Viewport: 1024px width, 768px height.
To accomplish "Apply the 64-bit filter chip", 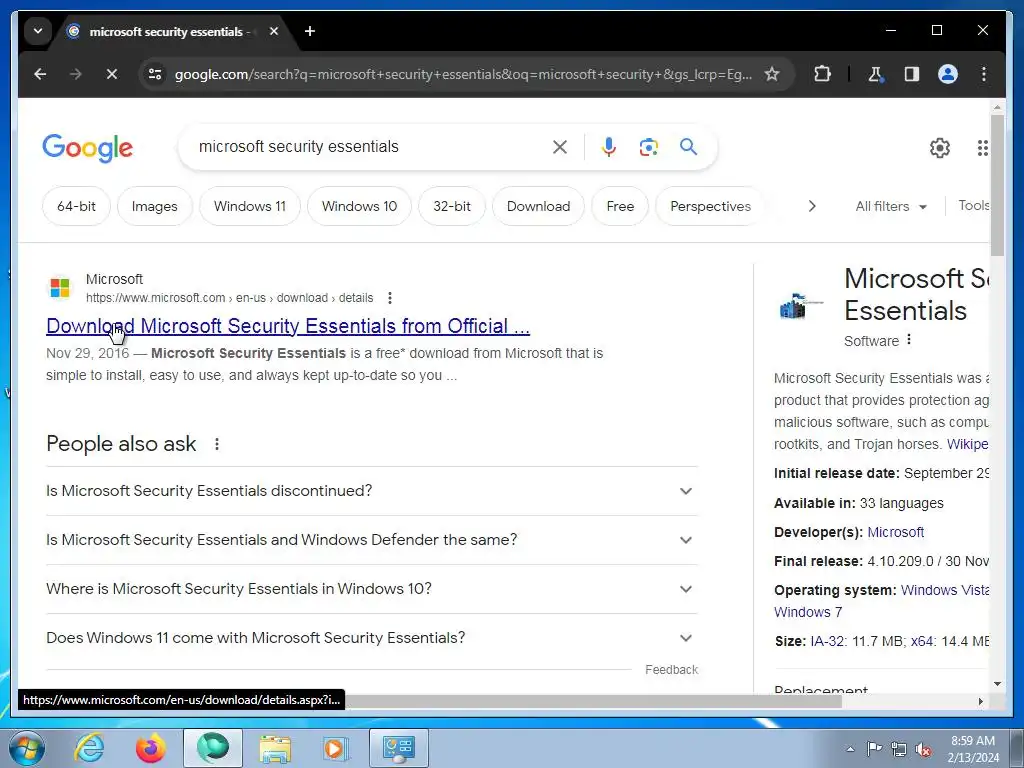I will 76,206.
